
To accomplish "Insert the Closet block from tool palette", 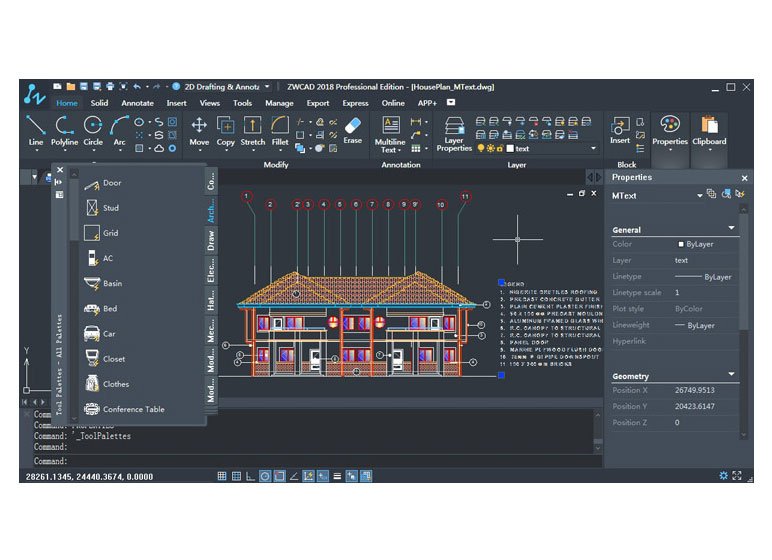I will (105, 359).
